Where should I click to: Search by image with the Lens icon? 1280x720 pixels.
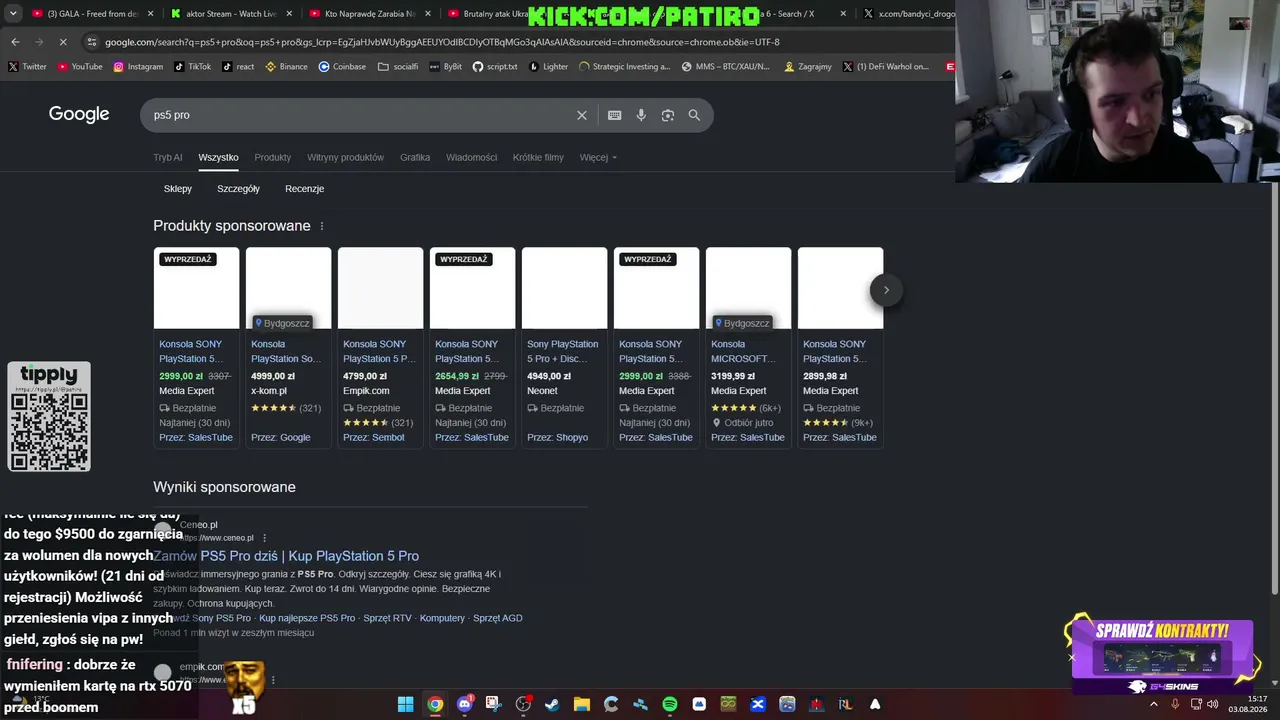pyautogui.click(x=668, y=115)
